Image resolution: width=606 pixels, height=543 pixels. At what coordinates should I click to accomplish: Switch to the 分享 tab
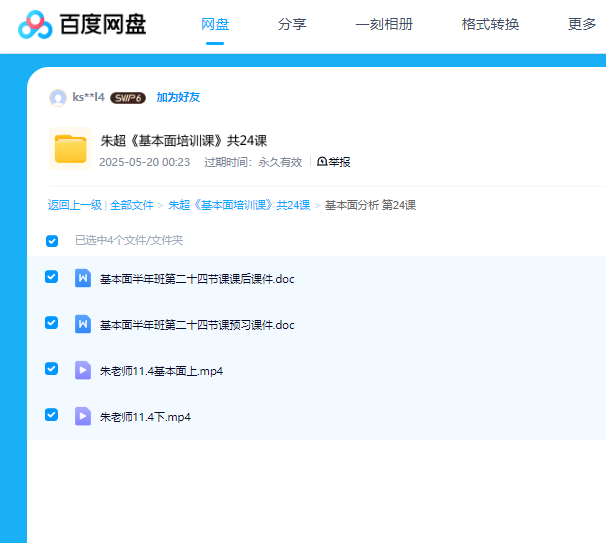[292, 24]
